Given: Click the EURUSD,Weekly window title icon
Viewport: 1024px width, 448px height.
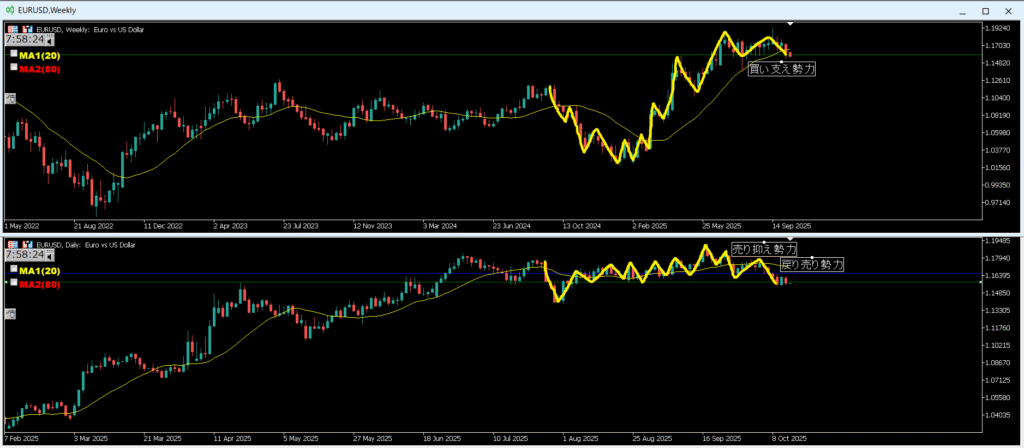Looking at the screenshot, I should point(9,8).
